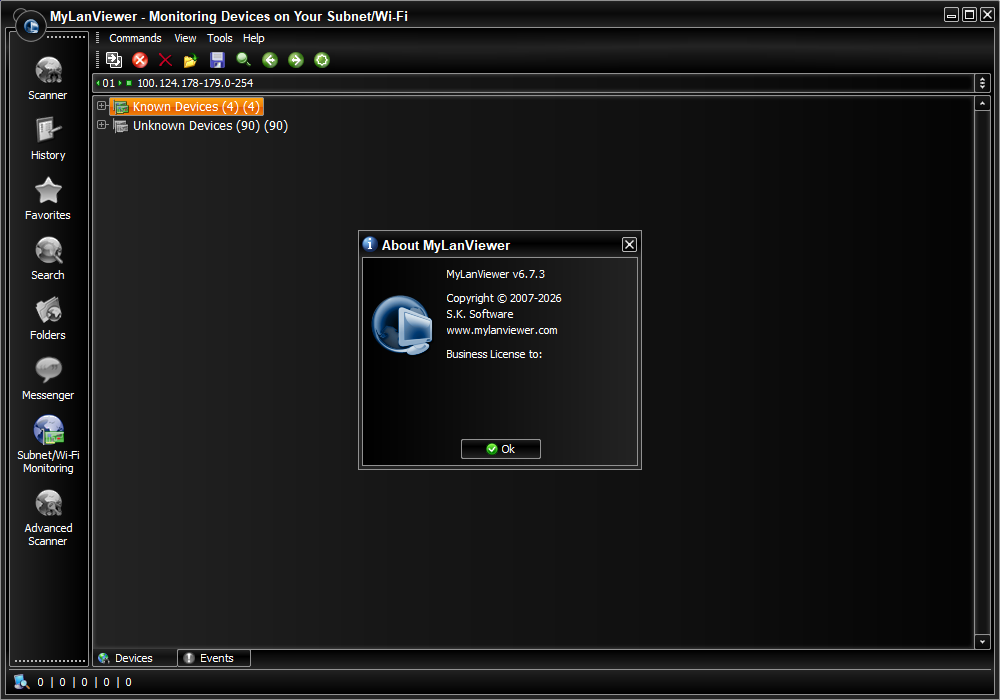Open the Messenger sidebar module
The width and height of the screenshot is (1000, 700).
coord(48,378)
